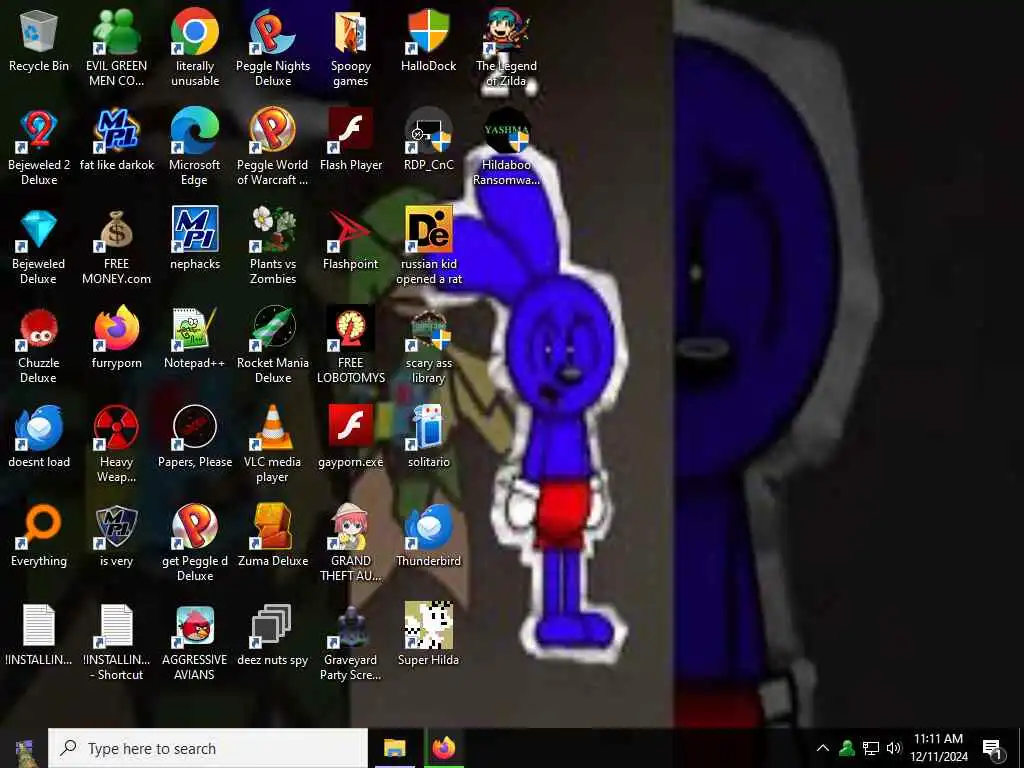Screen dimensions: 1024x768
Task: Select the Firefox icon labeled furryporn
Action: (116, 328)
